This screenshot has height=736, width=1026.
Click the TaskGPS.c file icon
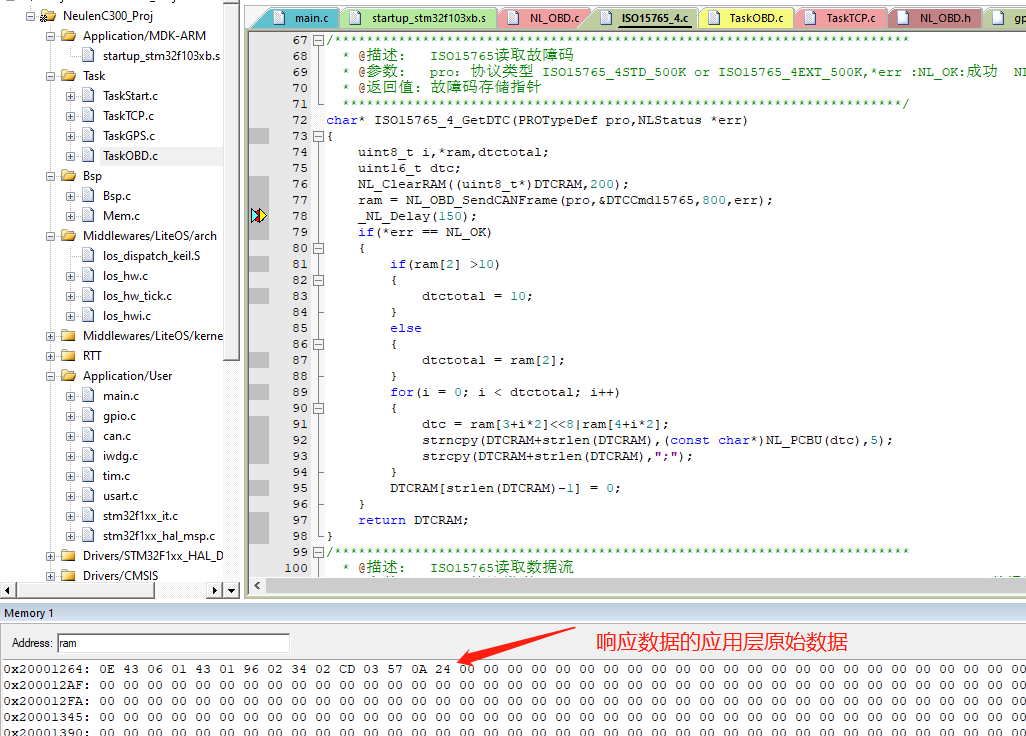[x=88, y=135]
